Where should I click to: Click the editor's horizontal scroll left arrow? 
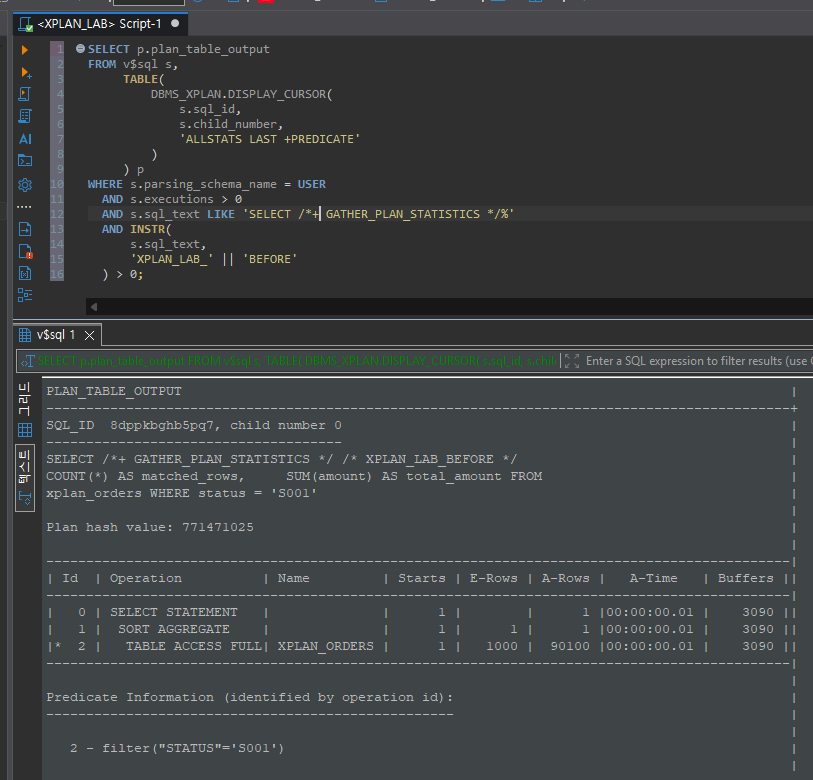coord(94,307)
